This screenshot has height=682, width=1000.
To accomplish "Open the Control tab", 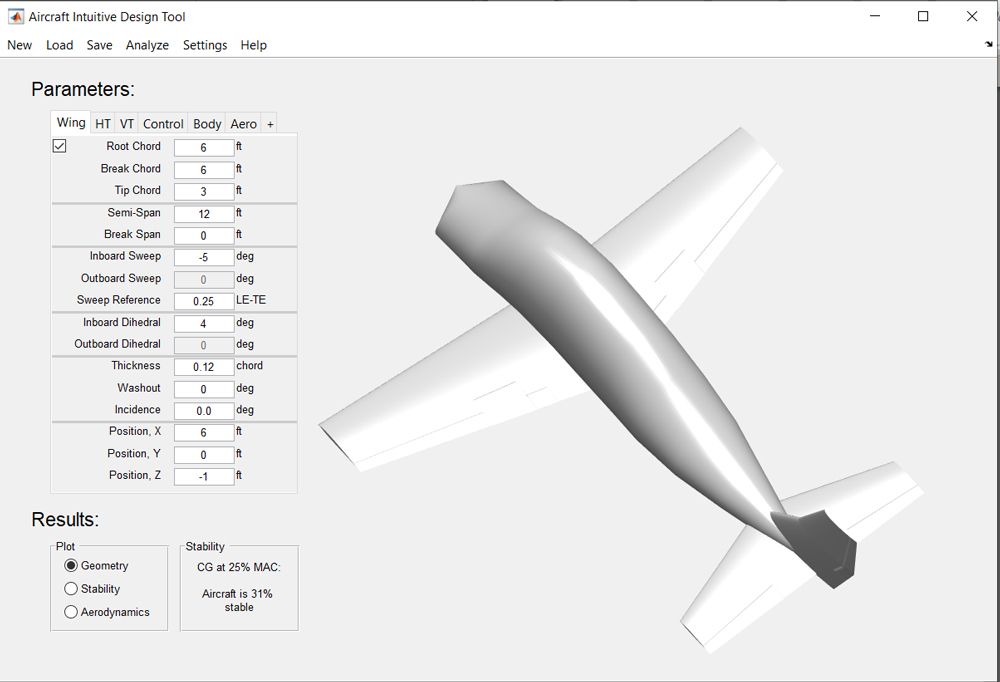I will point(163,124).
